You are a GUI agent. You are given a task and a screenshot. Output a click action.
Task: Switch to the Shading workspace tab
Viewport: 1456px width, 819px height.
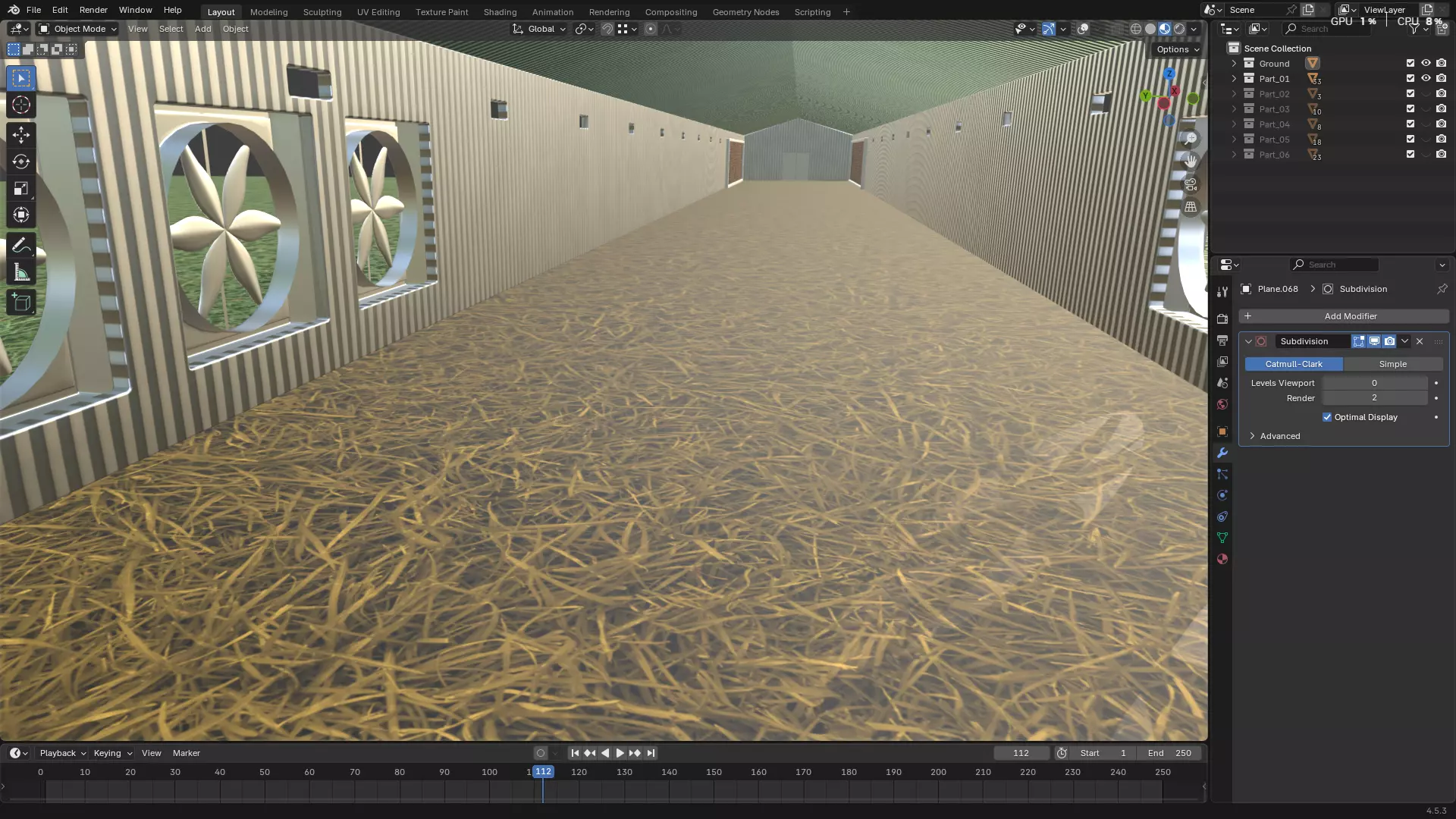point(500,12)
